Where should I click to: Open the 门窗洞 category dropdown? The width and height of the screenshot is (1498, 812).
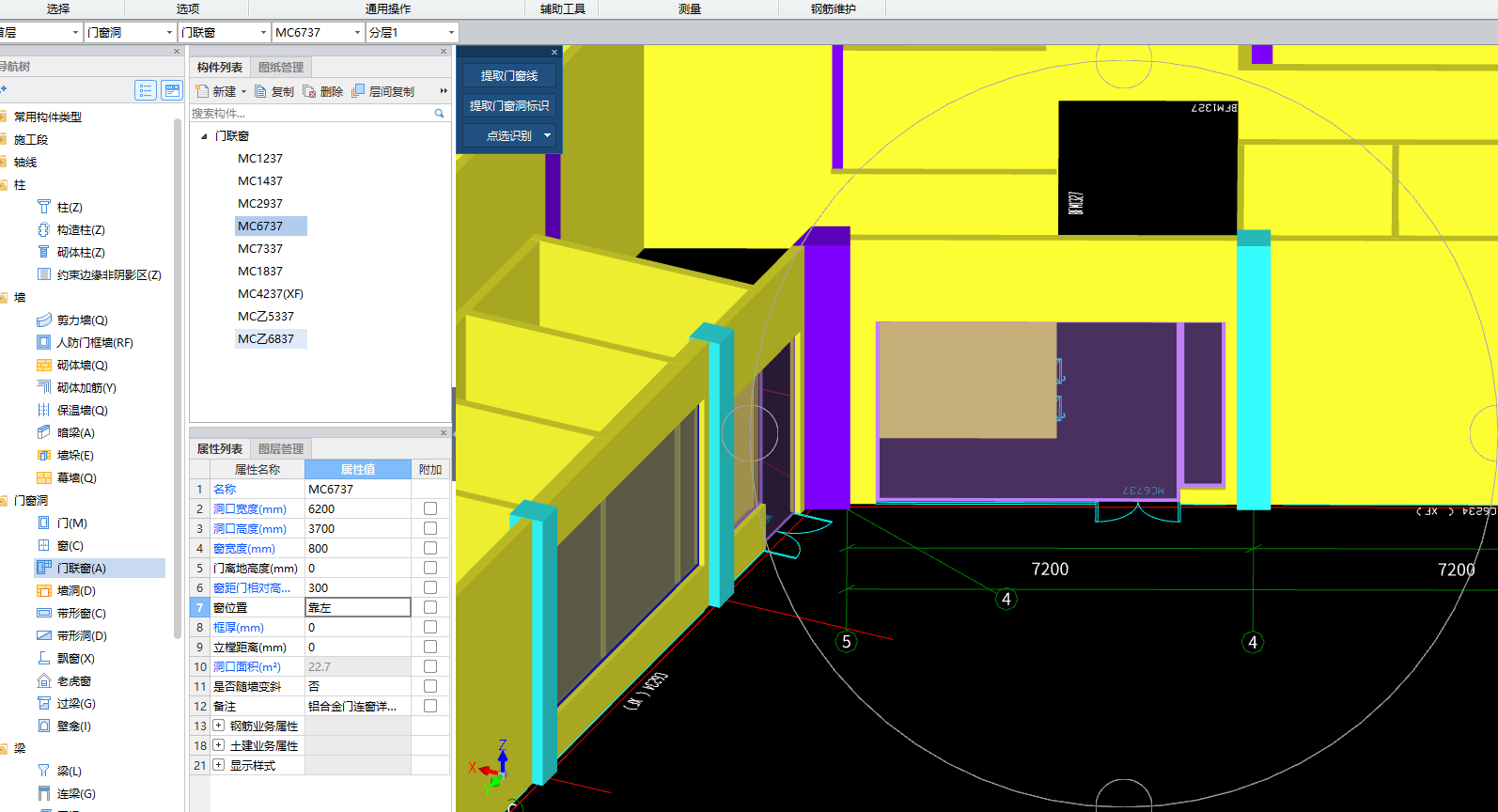click(x=169, y=32)
